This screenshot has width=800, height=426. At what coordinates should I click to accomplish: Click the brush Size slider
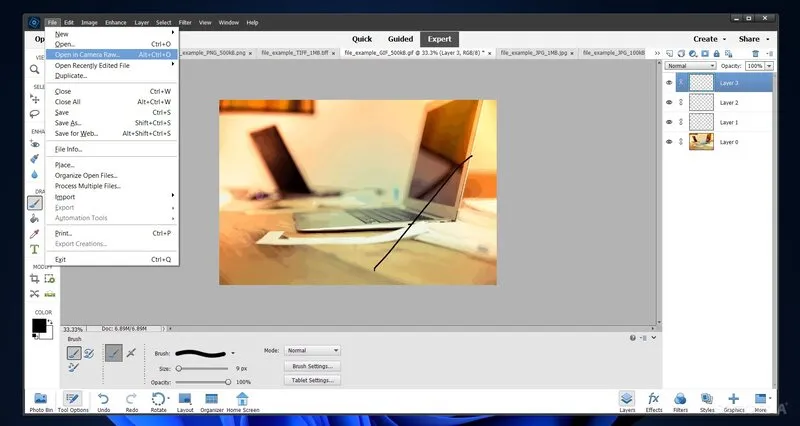[x=203, y=368]
